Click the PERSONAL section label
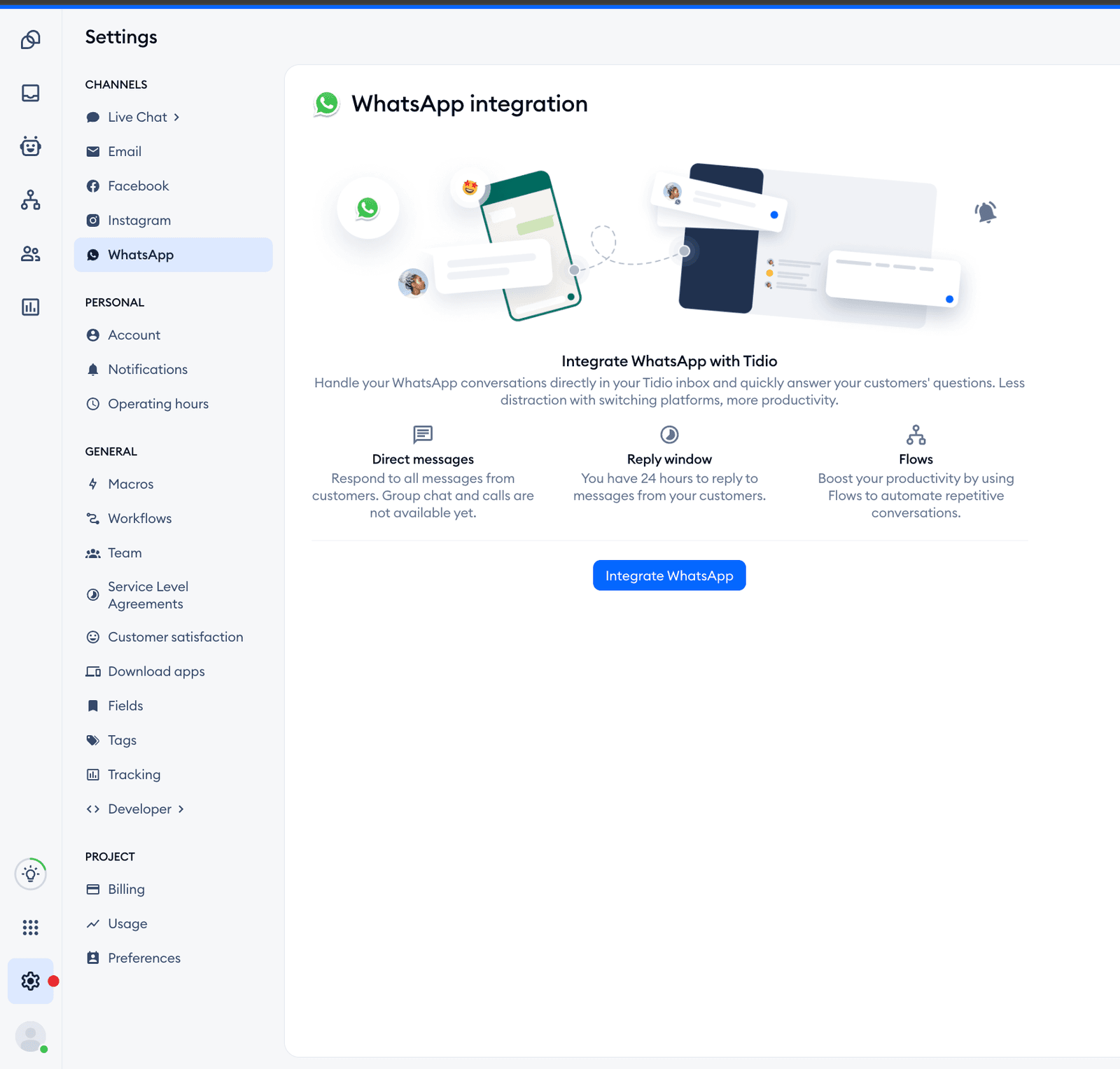1120x1069 pixels. 115,302
